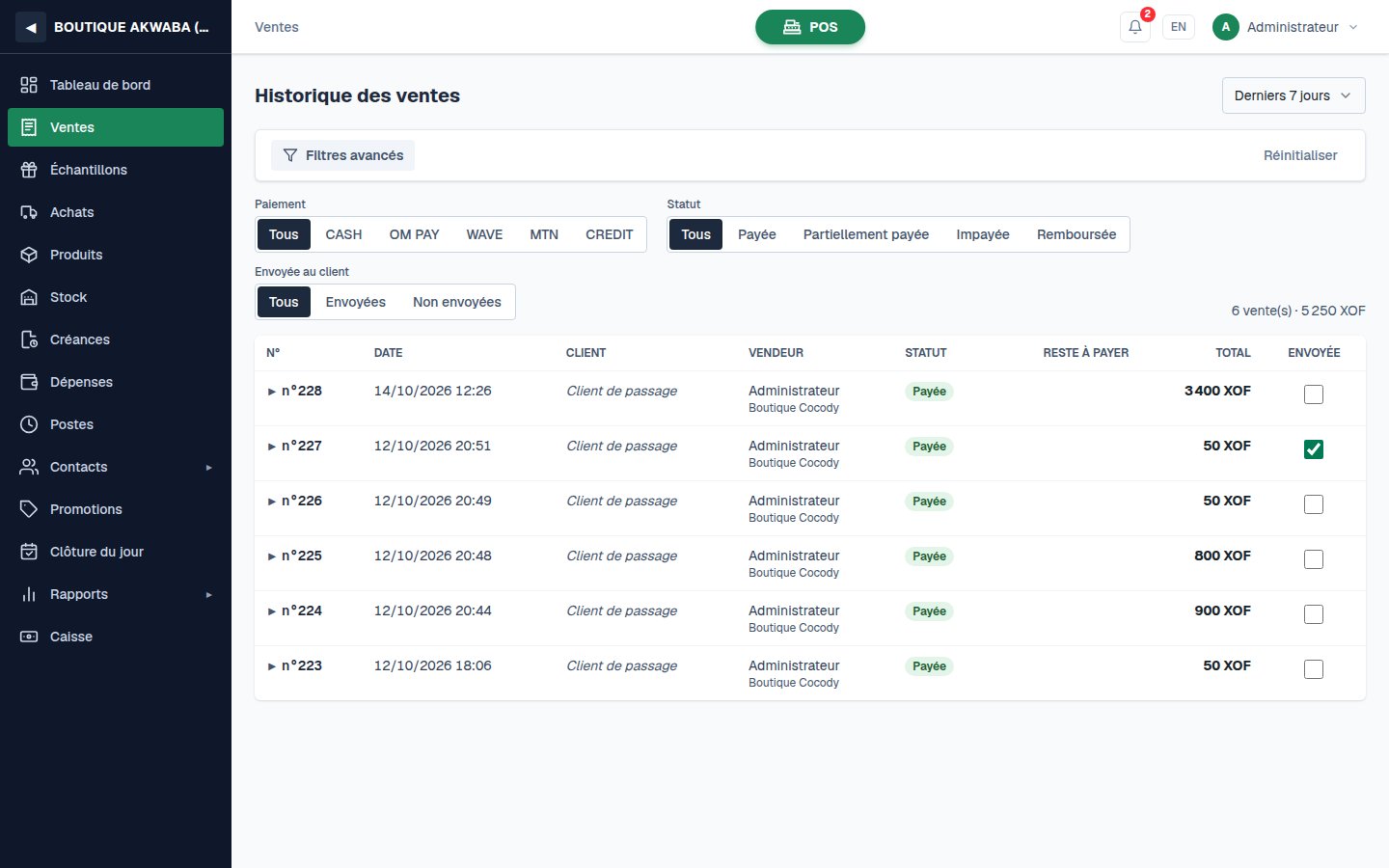Select the Partiellement payée status filter
1389x868 pixels.
click(x=866, y=234)
